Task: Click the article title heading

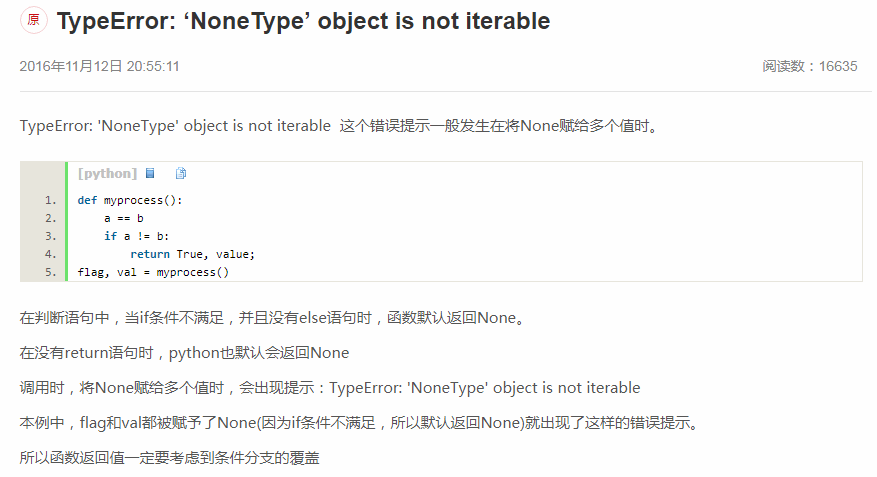Action: click(304, 21)
